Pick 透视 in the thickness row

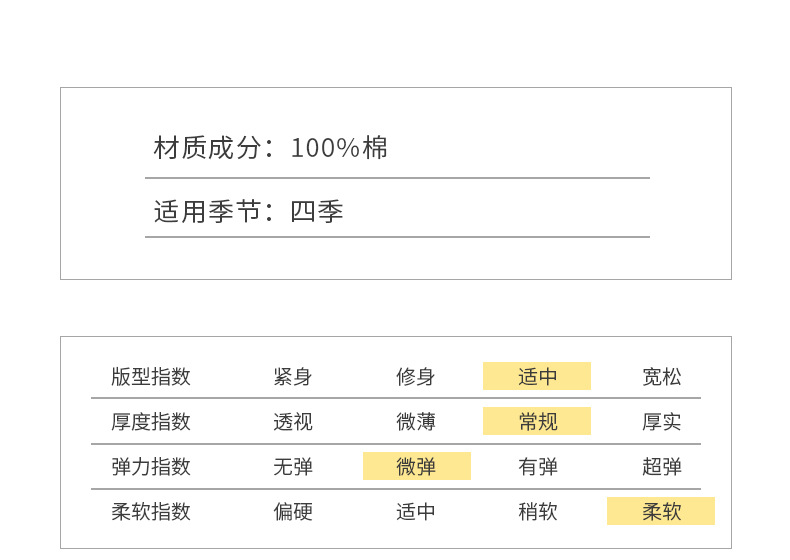(x=293, y=422)
